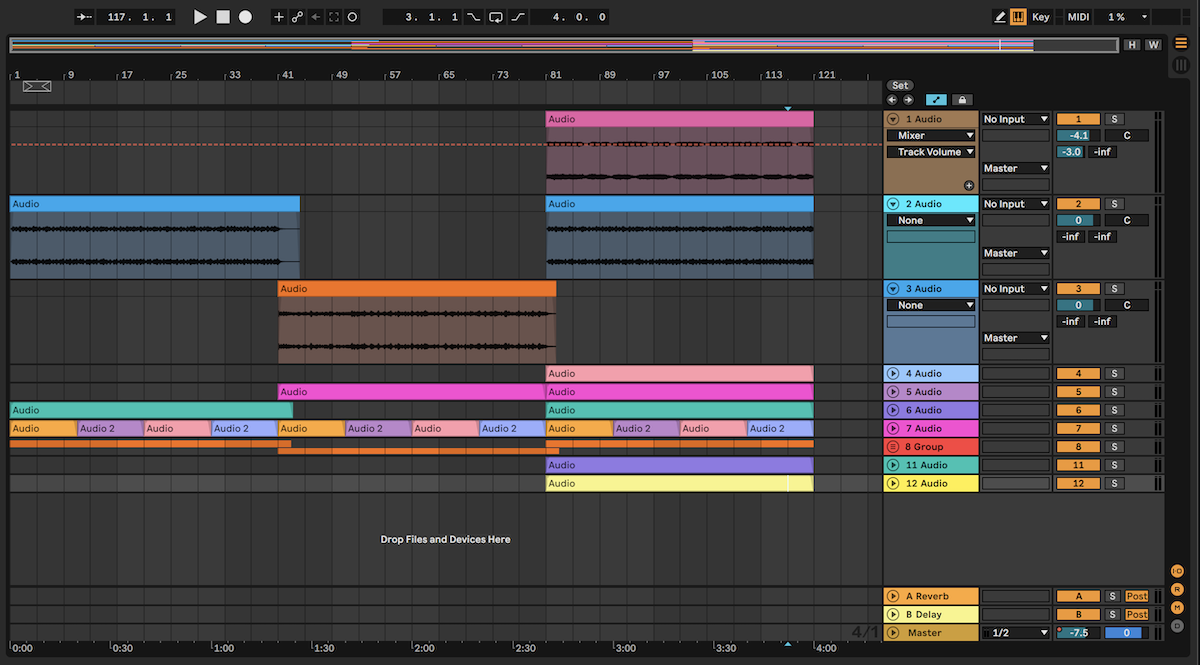Click the Master volume -7.5 slider

[1078, 633]
